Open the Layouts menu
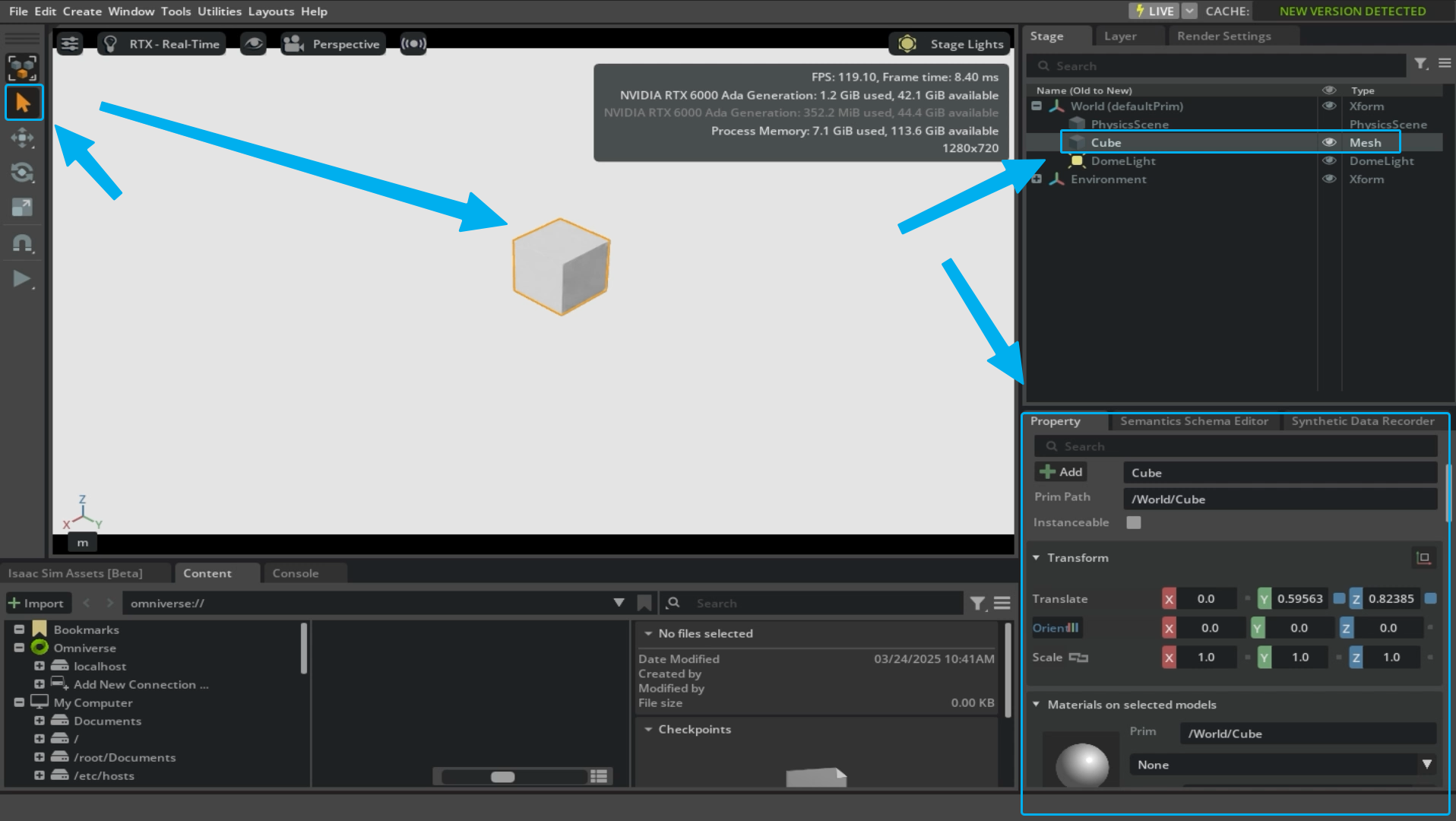The width and height of the screenshot is (1456, 821). pyautogui.click(x=271, y=11)
